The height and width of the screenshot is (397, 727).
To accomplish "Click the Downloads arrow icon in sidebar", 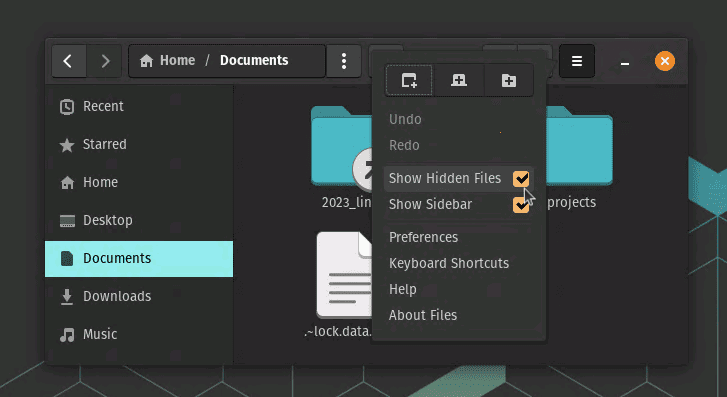I will pos(67,297).
